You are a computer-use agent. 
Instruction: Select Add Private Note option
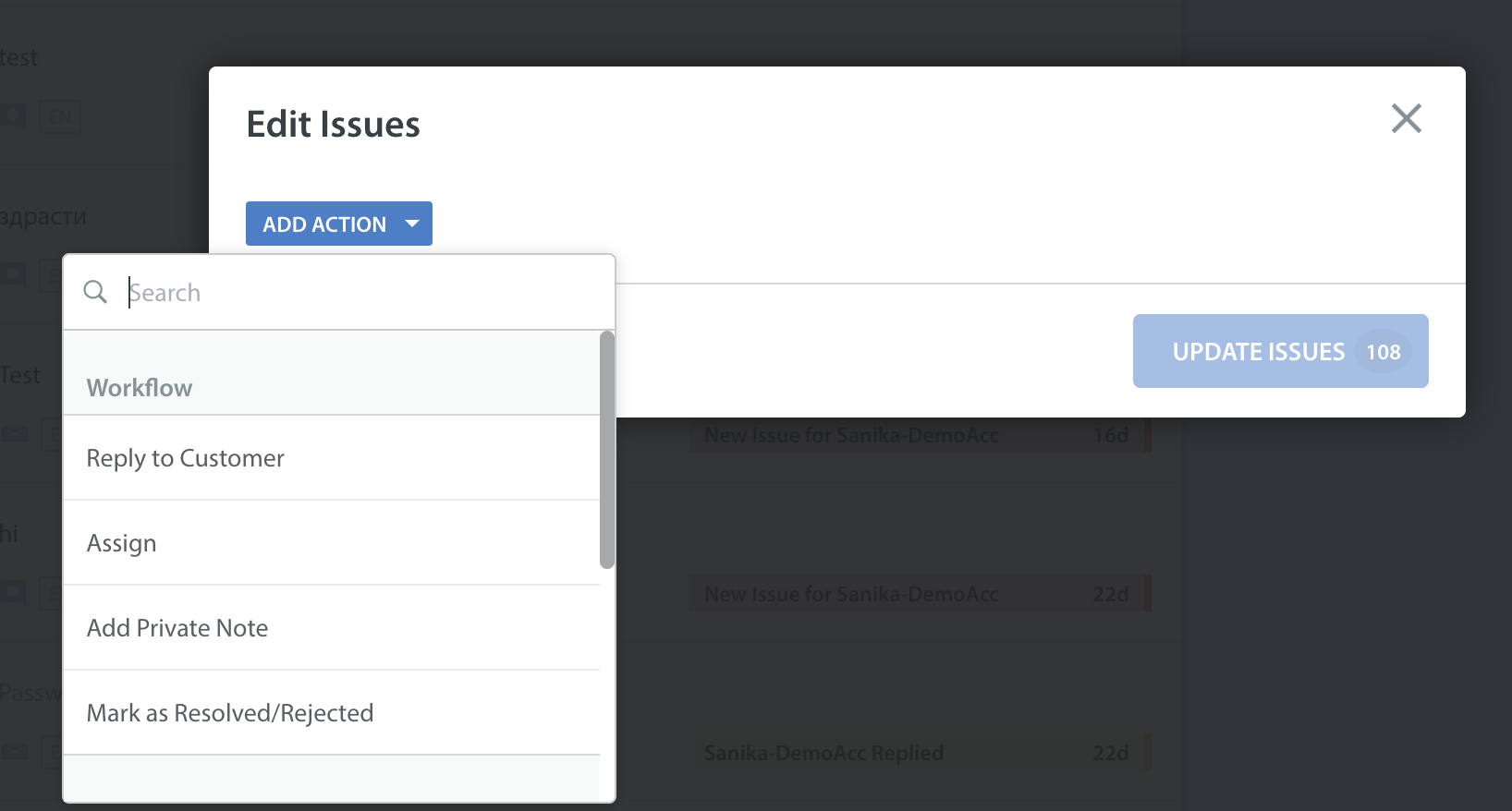(x=332, y=628)
